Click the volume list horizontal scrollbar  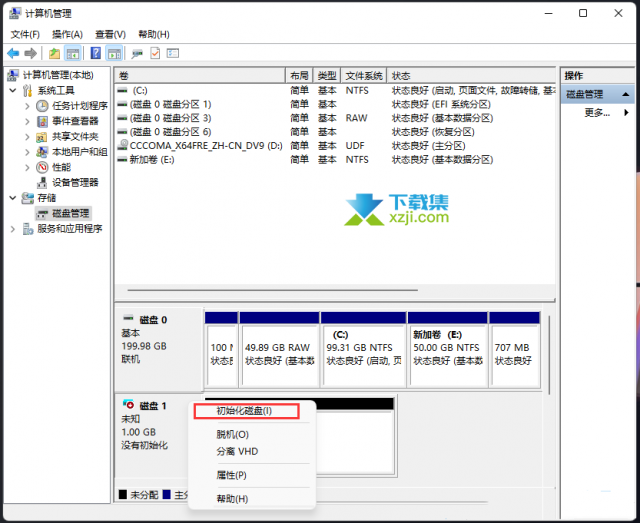[272, 290]
